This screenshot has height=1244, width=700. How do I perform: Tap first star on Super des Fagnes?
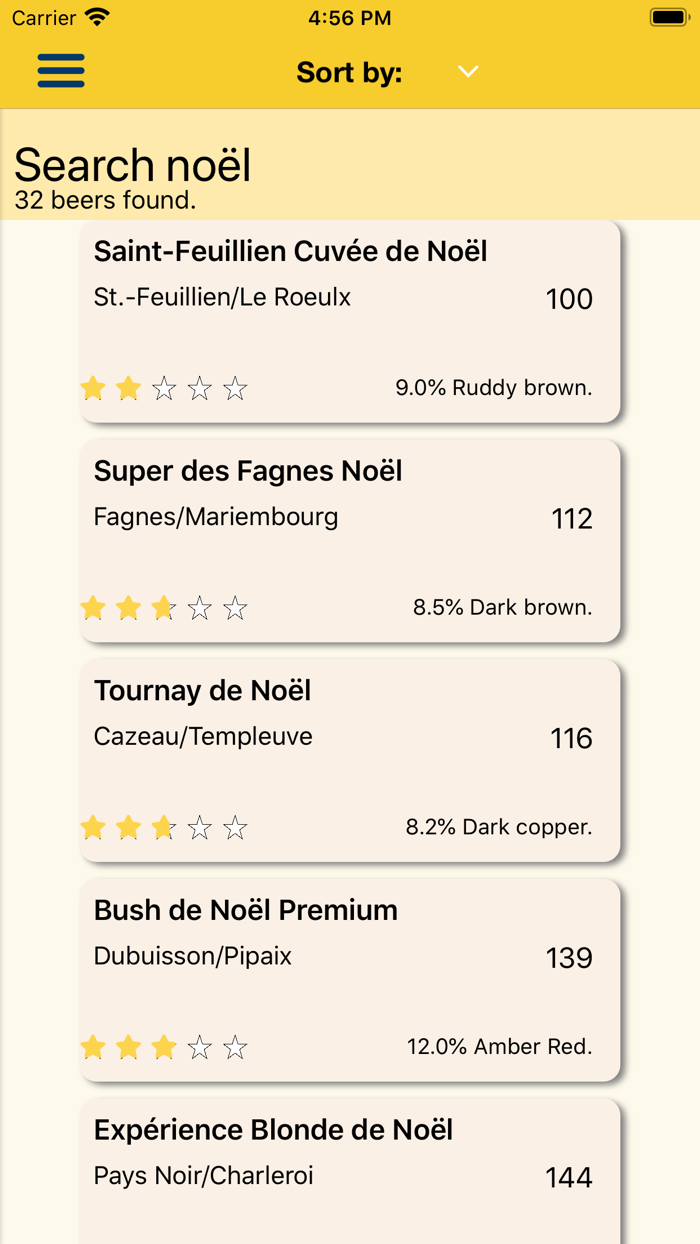coord(93,608)
